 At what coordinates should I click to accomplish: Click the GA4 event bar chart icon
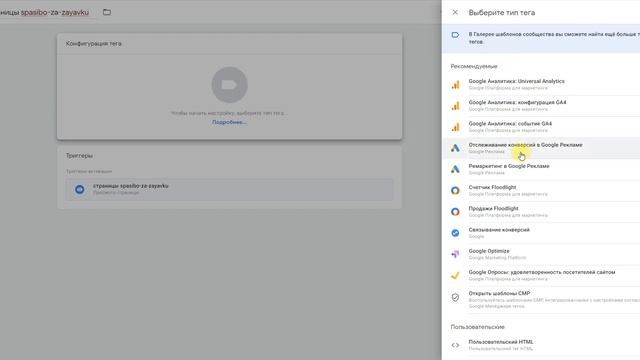pyautogui.click(x=455, y=127)
